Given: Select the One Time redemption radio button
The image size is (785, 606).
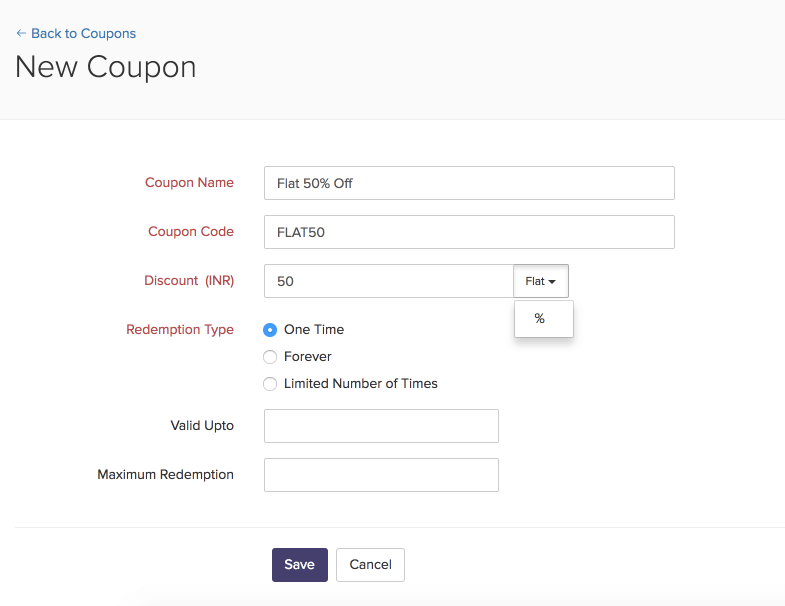Looking at the screenshot, I should click(x=270, y=329).
